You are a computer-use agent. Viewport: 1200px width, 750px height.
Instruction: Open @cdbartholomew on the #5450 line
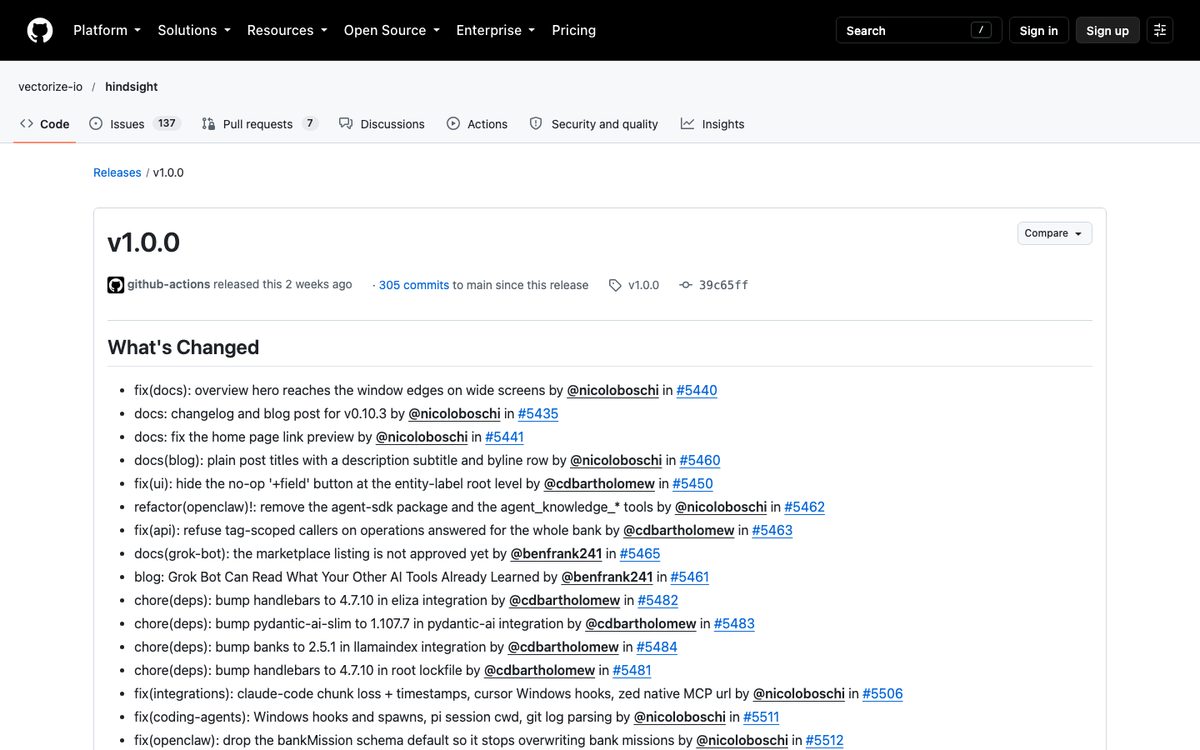[599, 483]
